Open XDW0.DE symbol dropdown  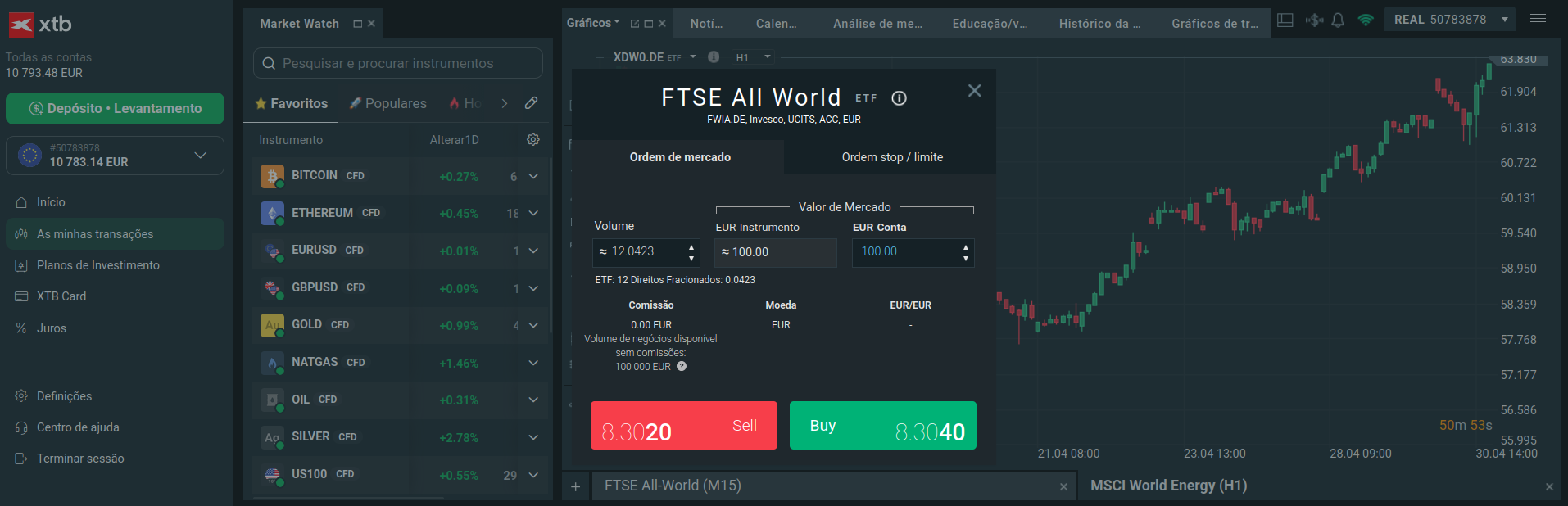pyautogui.click(x=693, y=56)
